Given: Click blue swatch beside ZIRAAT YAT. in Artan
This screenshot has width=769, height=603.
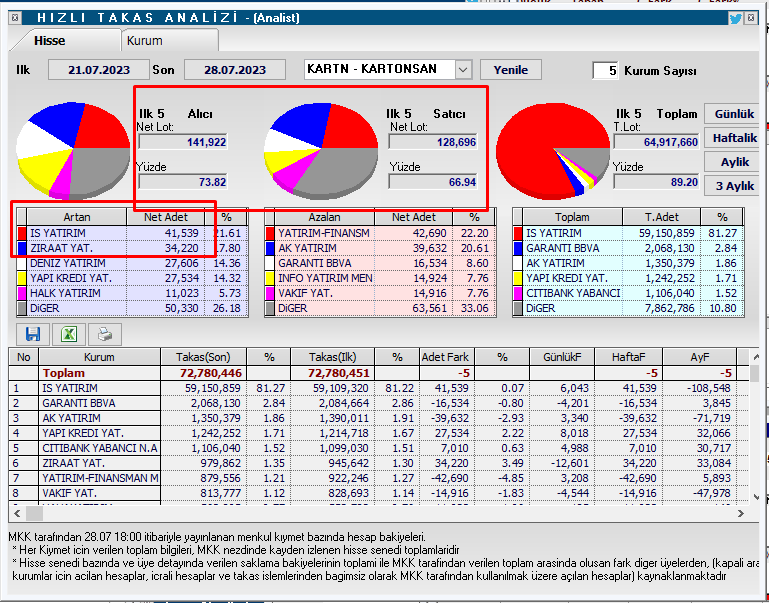Looking at the screenshot, I should pos(22,248).
